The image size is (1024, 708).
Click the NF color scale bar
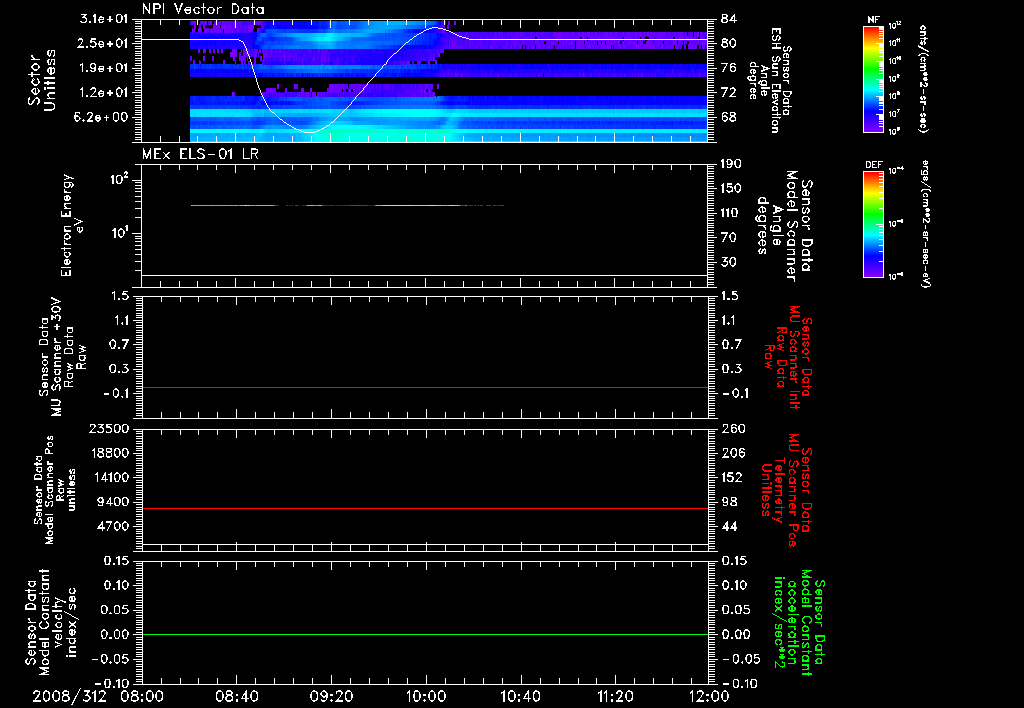(873, 78)
